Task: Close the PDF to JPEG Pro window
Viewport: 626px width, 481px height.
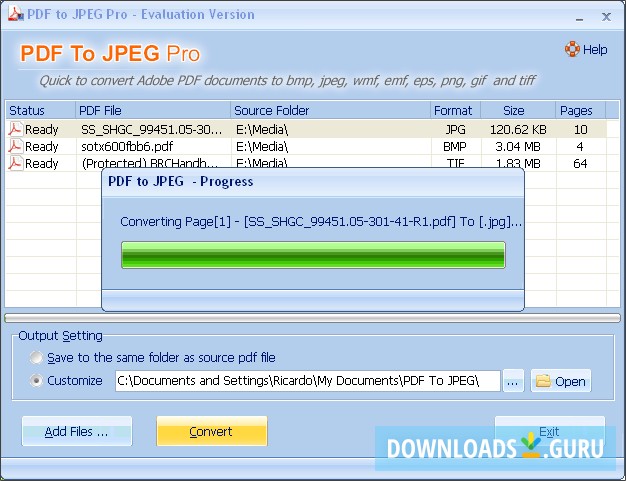Action: pyautogui.click(x=606, y=17)
